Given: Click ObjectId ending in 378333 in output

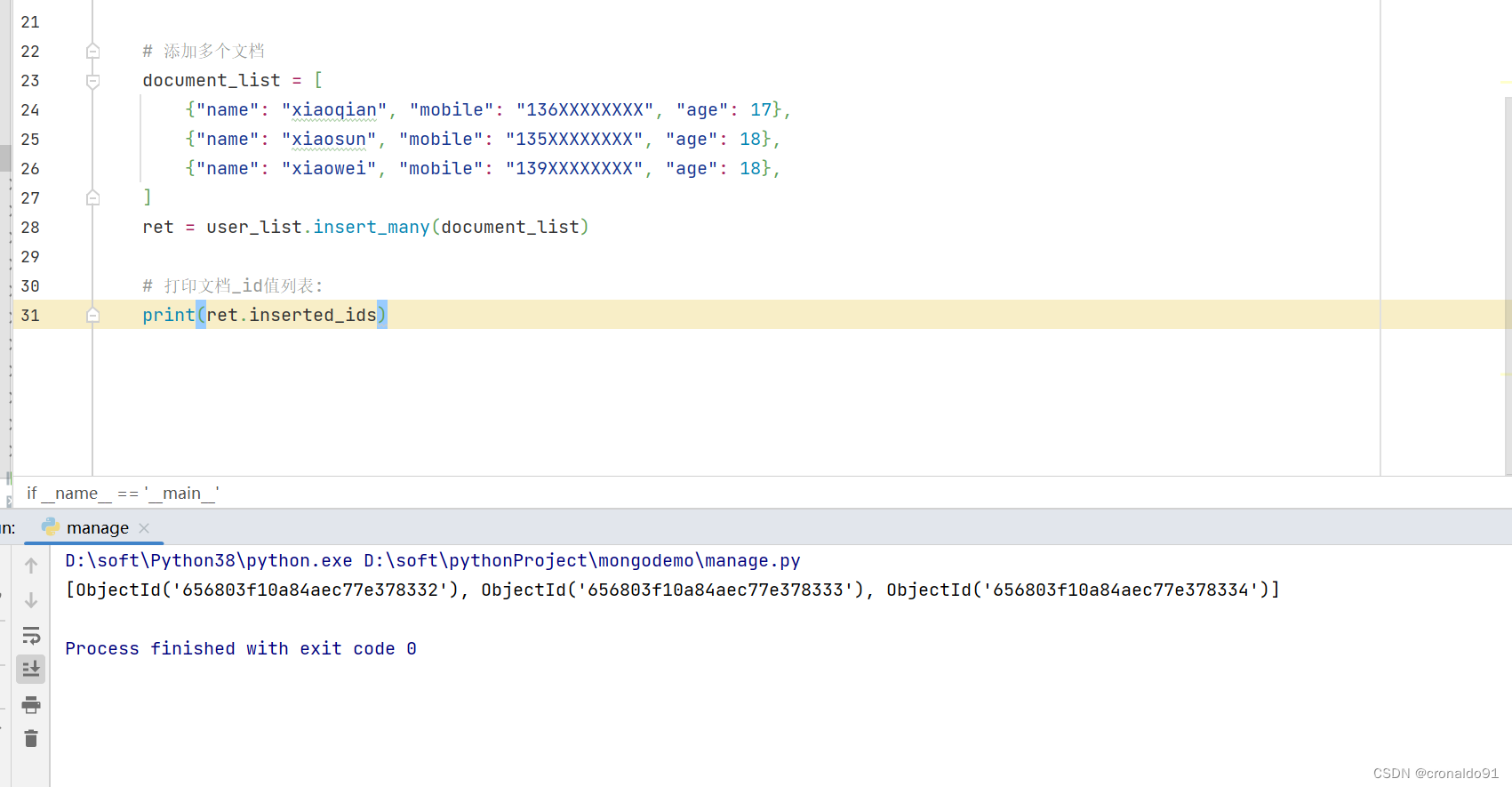Looking at the screenshot, I should [x=672, y=590].
